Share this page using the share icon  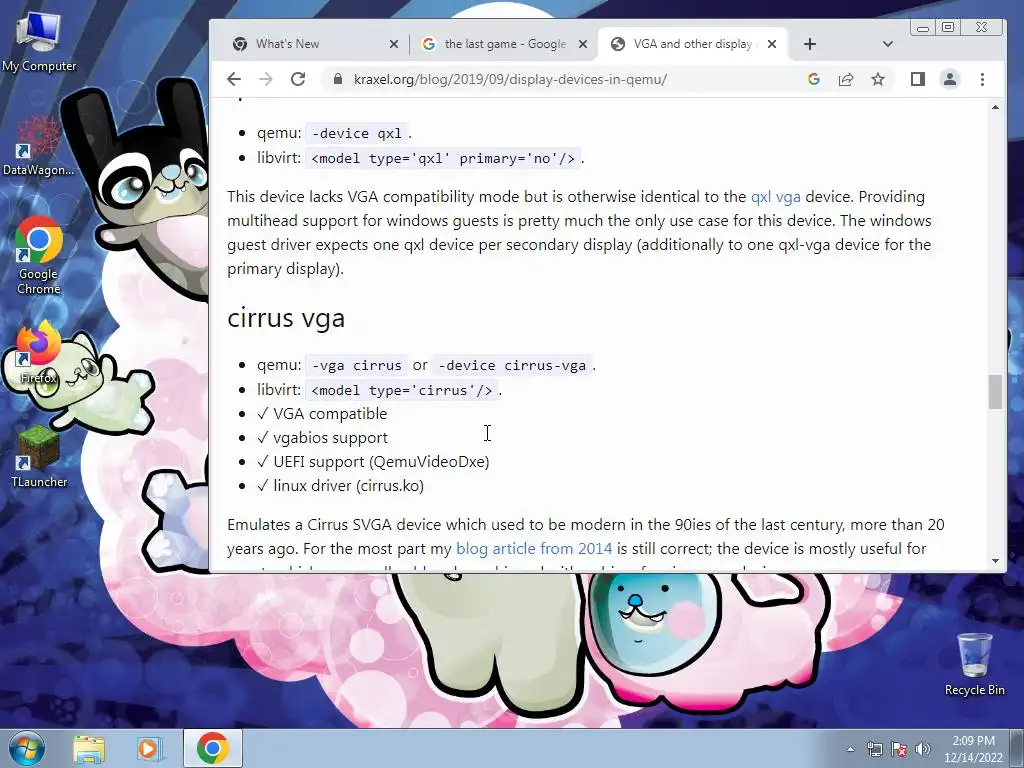(x=846, y=80)
